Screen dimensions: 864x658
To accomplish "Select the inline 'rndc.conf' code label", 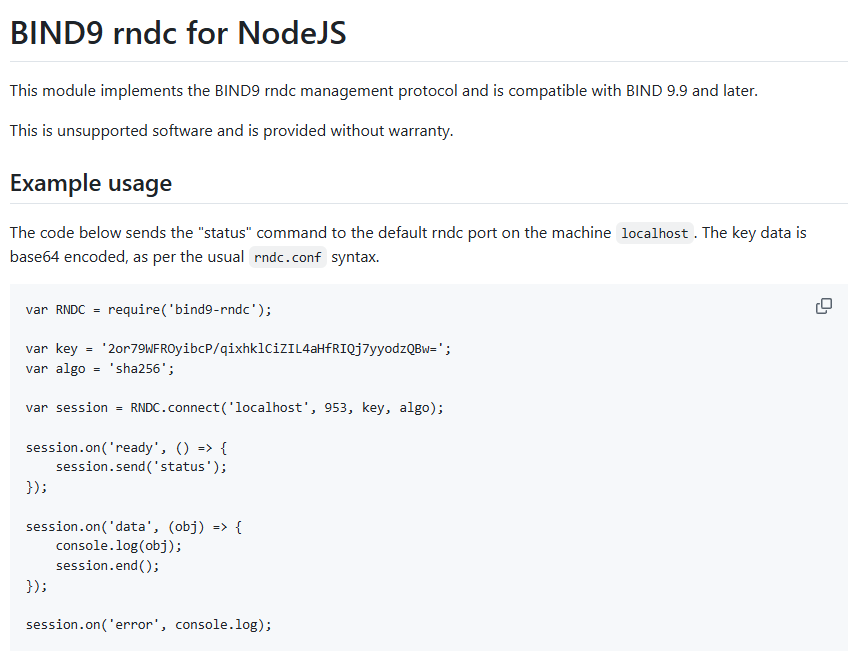I will (x=288, y=257).
